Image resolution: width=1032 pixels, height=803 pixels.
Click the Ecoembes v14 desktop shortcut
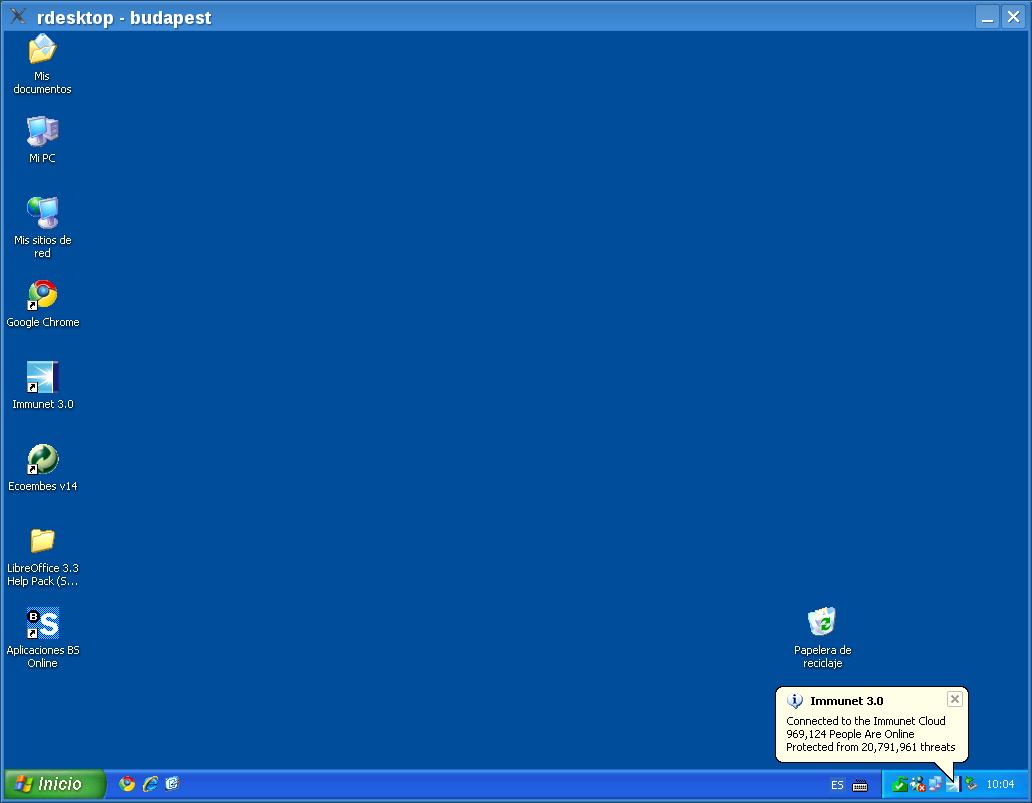[42, 459]
